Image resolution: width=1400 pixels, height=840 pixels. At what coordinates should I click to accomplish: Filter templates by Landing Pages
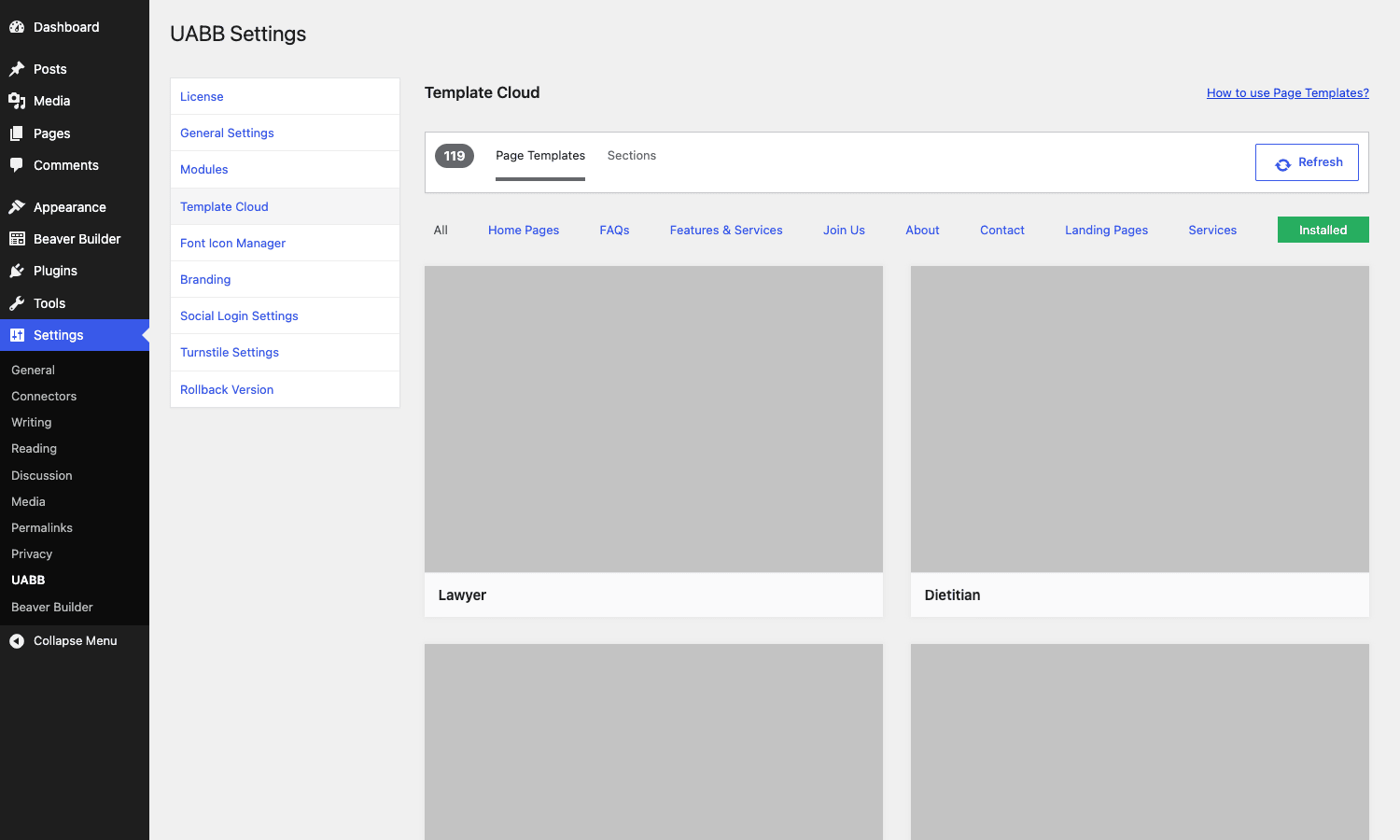1107,230
